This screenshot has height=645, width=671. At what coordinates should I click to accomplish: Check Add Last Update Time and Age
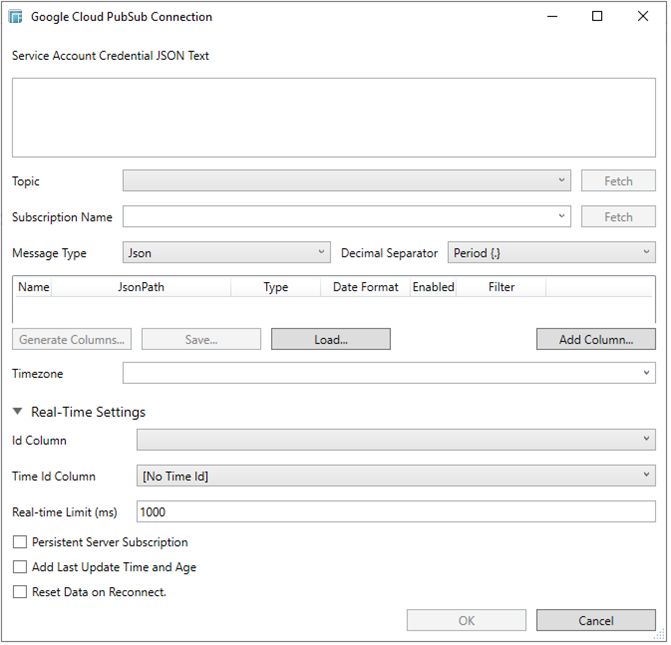pos(20,567)
